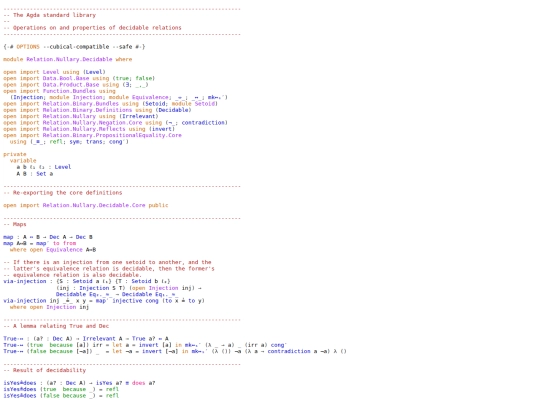Screen dimensions: 540x405
Task: Open the Data.Bool.Base module link
Action: click(x=66, y=78)
